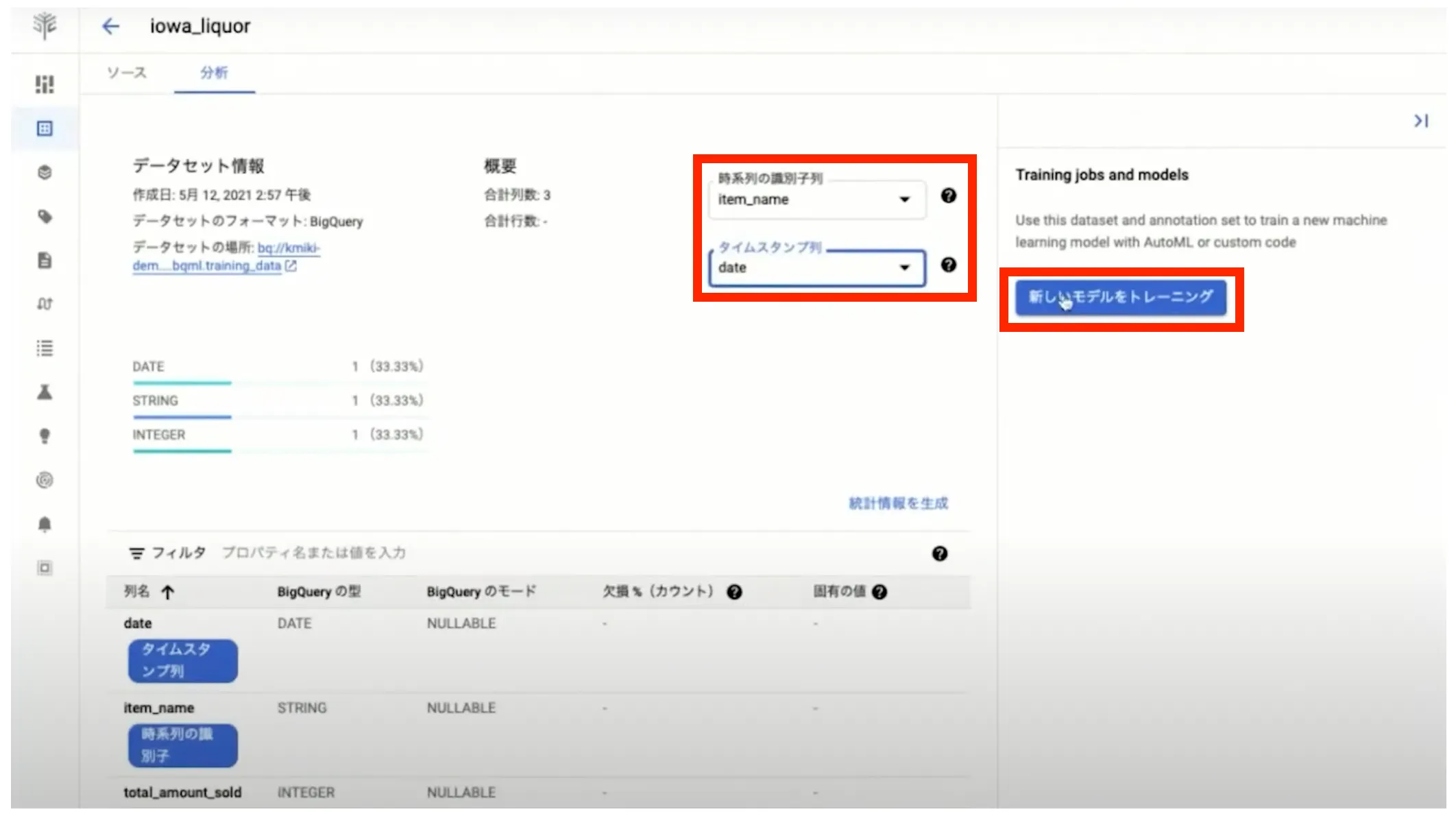1456x816 pixels.
Task: Open help for timestamp column dropdown
Action: 948,265
